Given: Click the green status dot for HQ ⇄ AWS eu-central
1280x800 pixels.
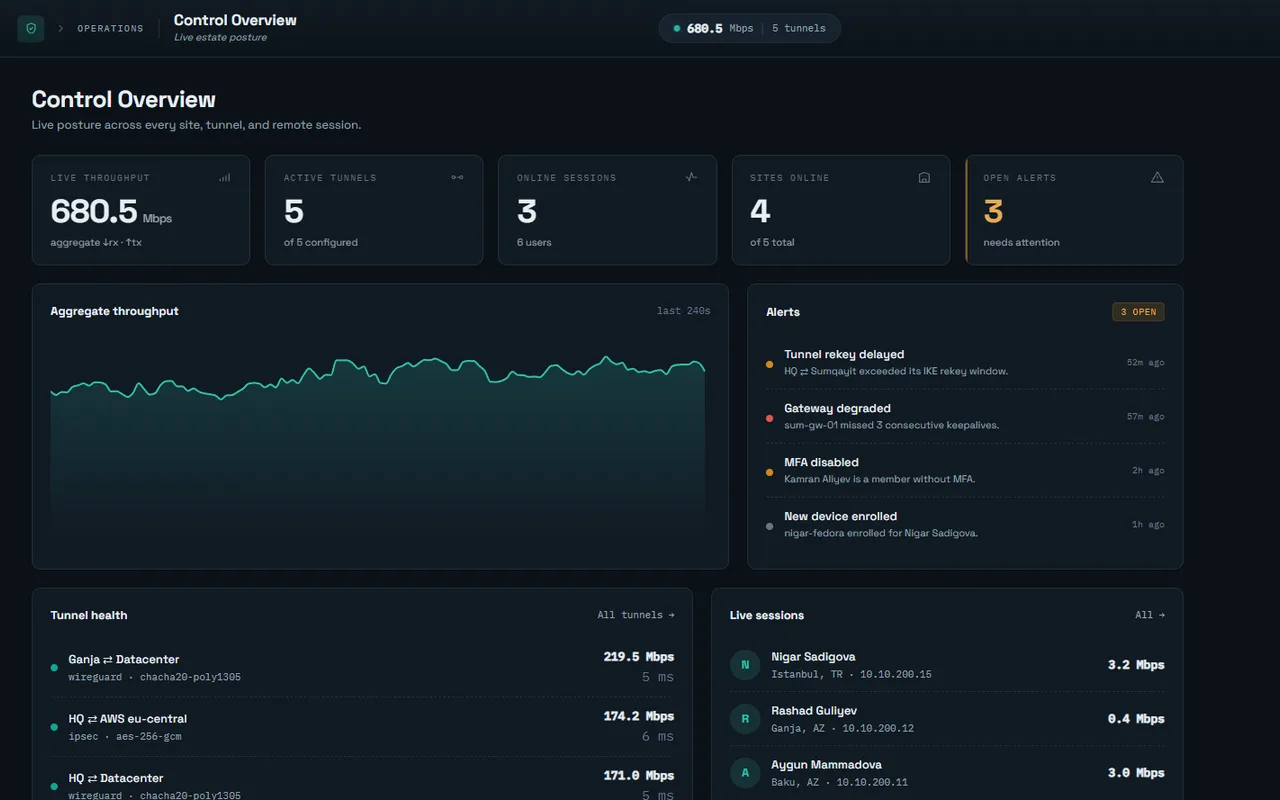Looking at the screenshot, I should pyautogui.click(x=54, y=727).
